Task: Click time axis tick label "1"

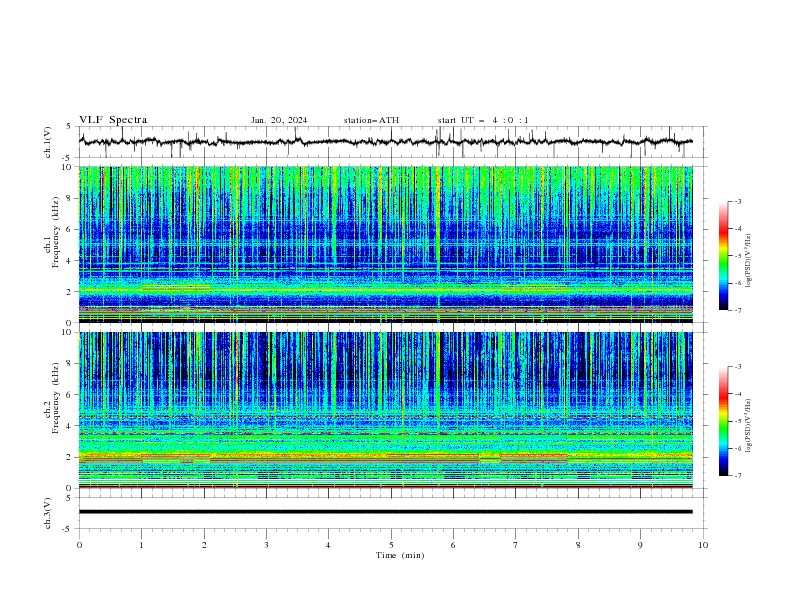Action: [x=141, y=545]
